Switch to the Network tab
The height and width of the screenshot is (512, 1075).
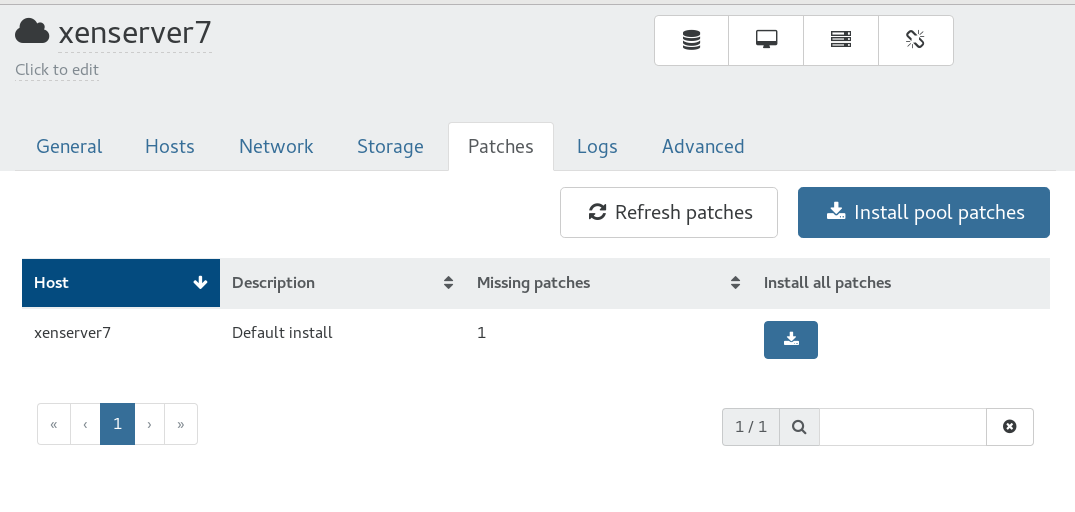tap(276, 147)
